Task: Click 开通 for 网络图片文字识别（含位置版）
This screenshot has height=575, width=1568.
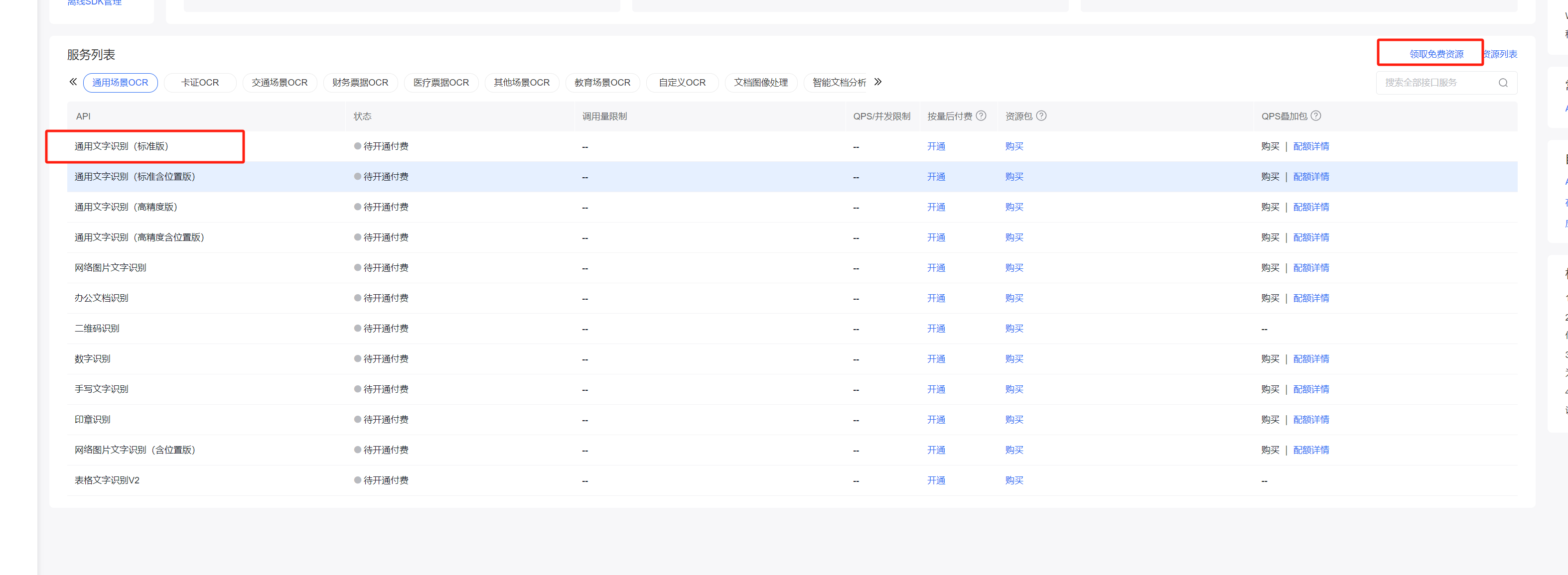Action: pyautogui.click(x=936, y=451)
